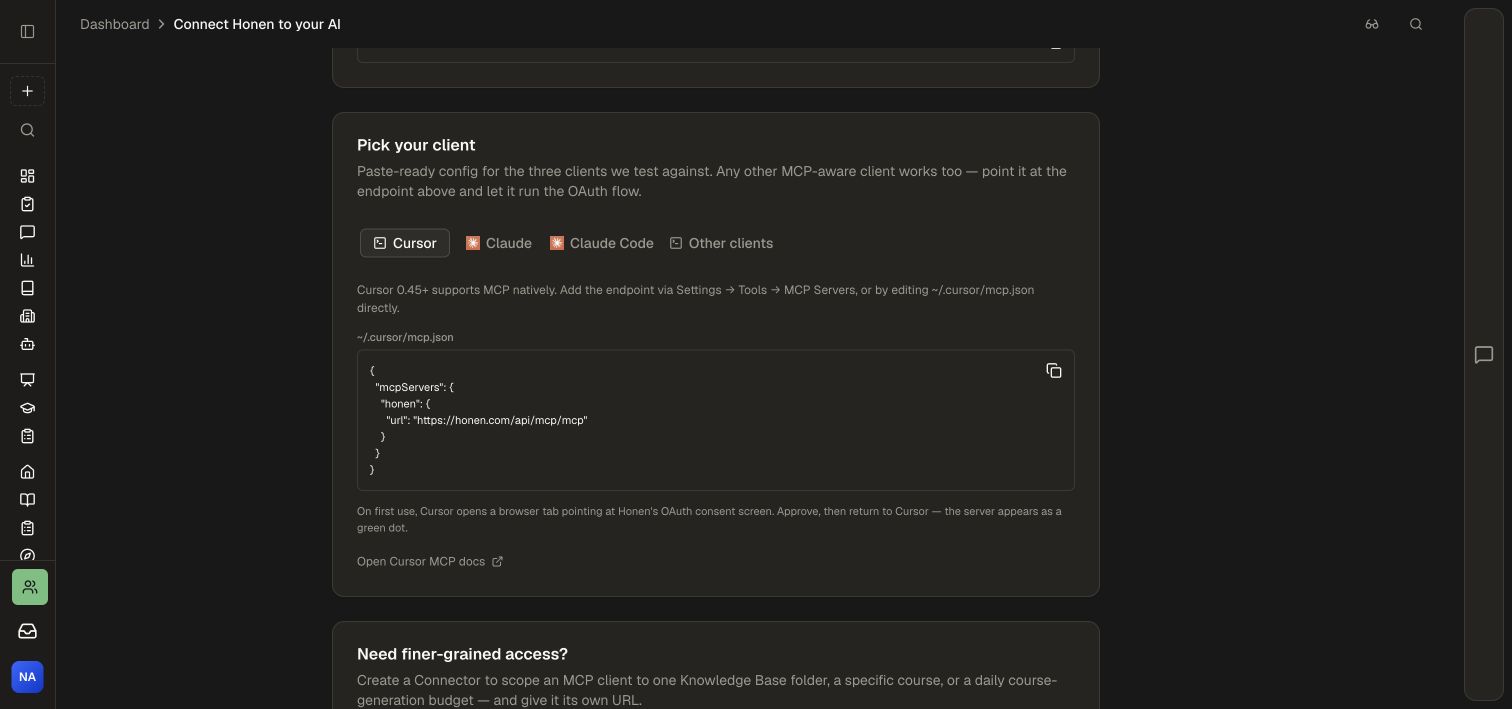Open the home house icon in sidebar

pos(27,472)
